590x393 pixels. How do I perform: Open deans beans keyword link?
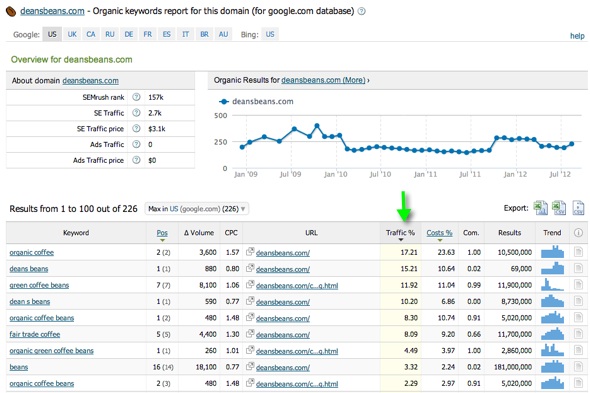click(x=29, y=269)
